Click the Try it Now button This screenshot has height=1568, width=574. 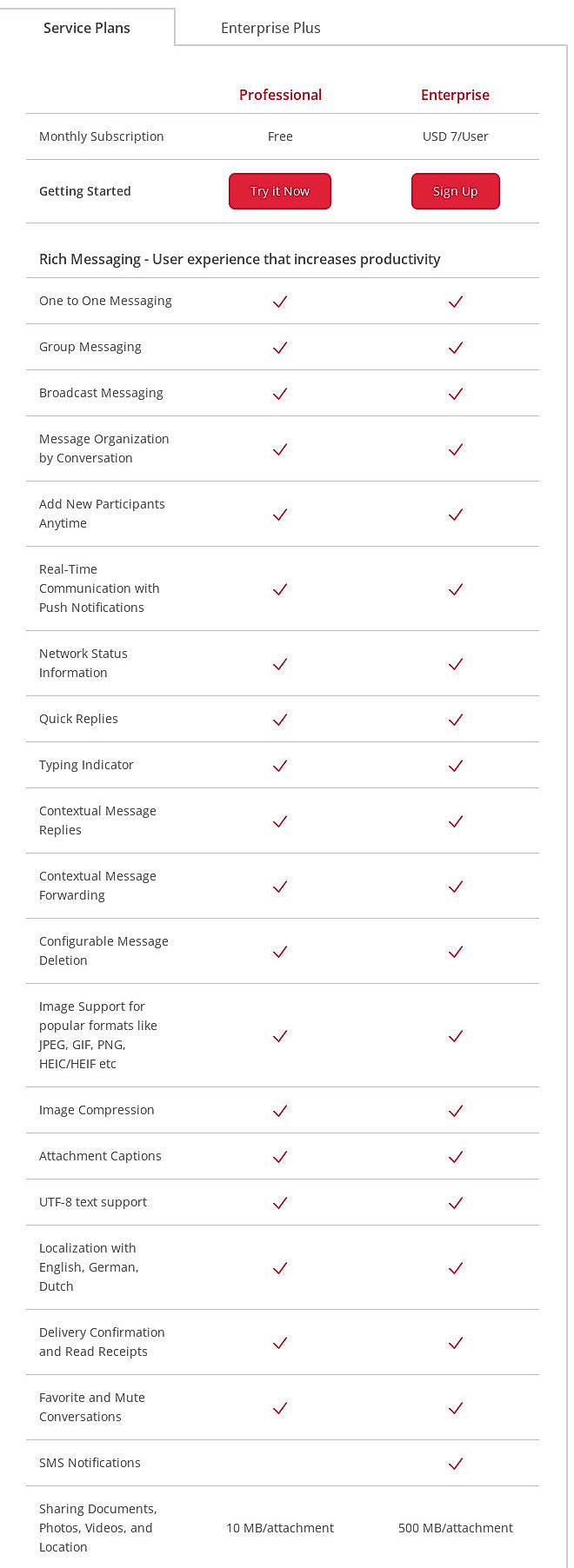(x=280, y=191)
